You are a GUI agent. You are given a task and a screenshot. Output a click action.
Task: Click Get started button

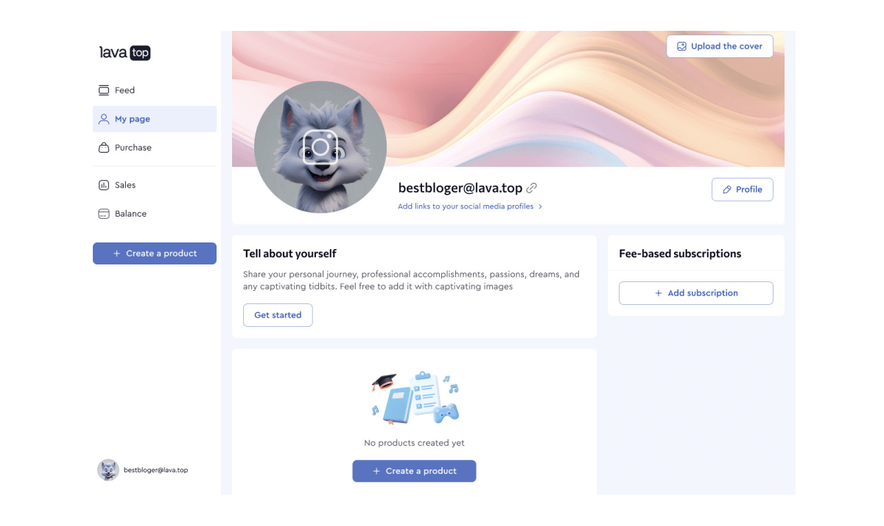278,315
